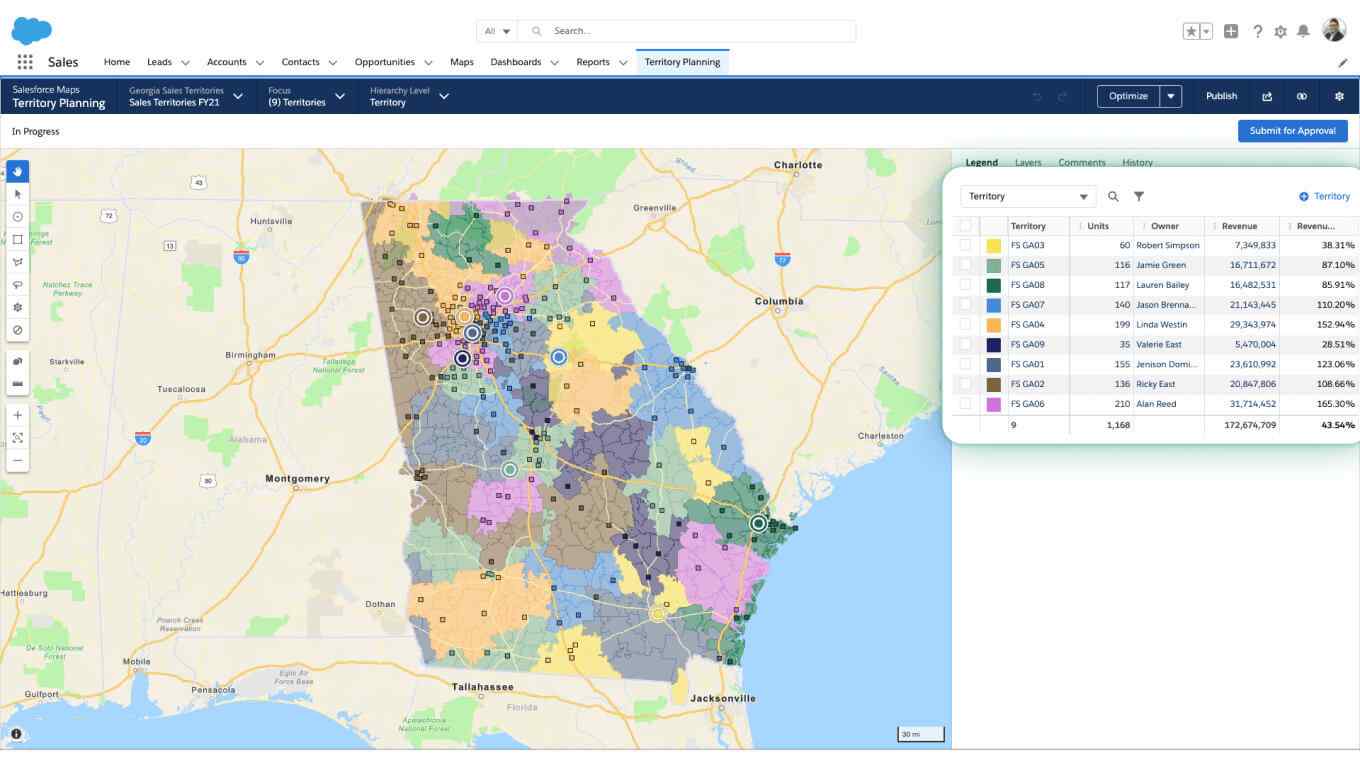
Task: Tick the FS GA05 row checkbox
Action: click(x=965, y=265)
